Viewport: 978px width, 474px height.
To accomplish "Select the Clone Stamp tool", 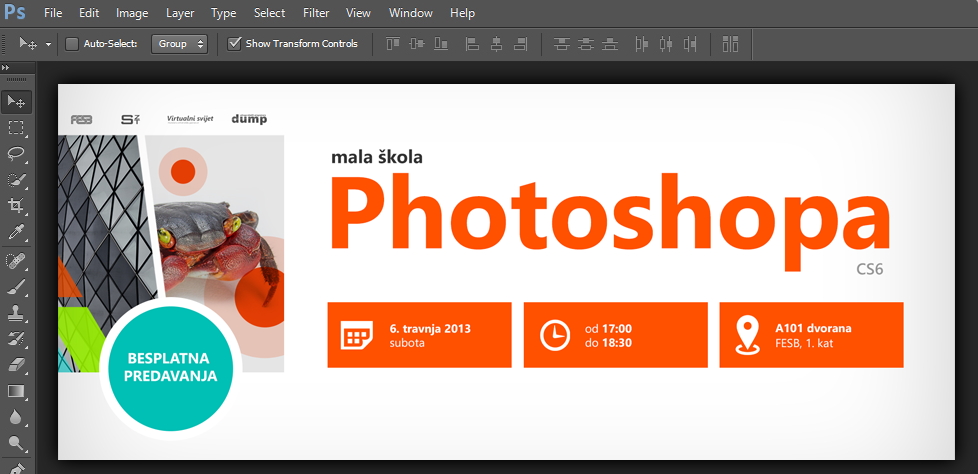I will tap(16, 313).
